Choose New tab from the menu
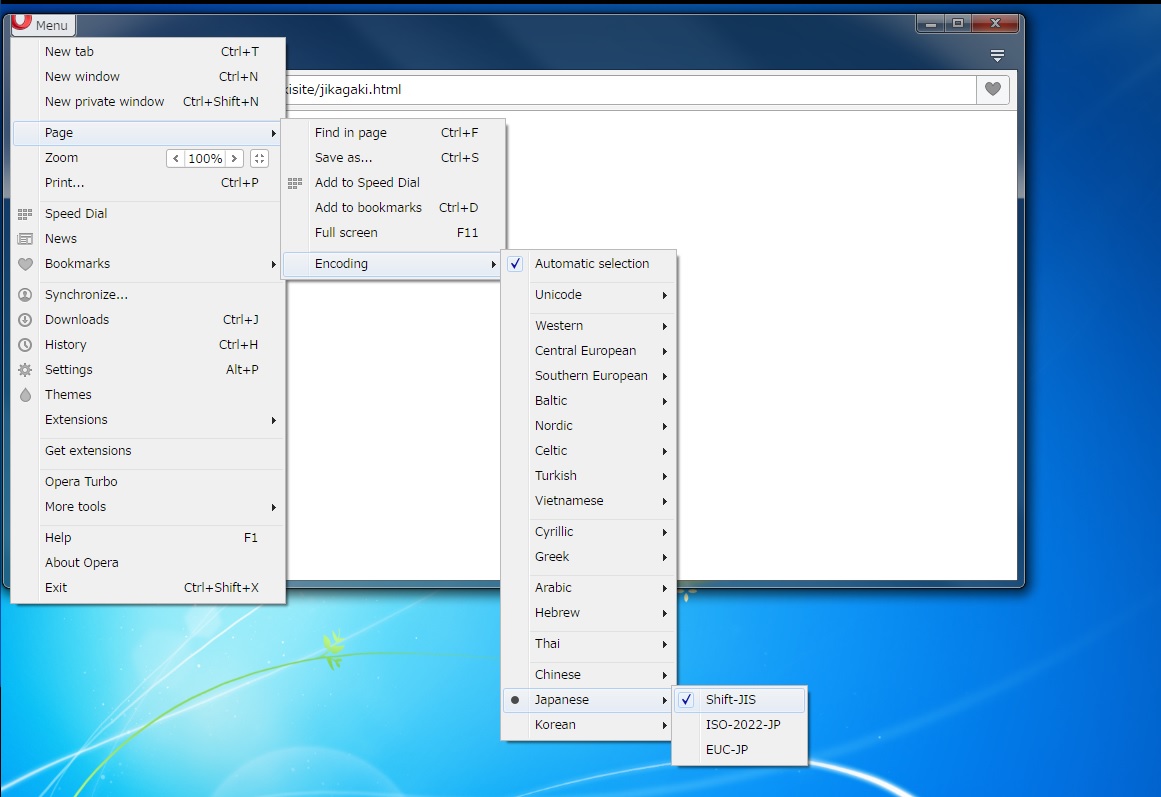 coord(148,52)
